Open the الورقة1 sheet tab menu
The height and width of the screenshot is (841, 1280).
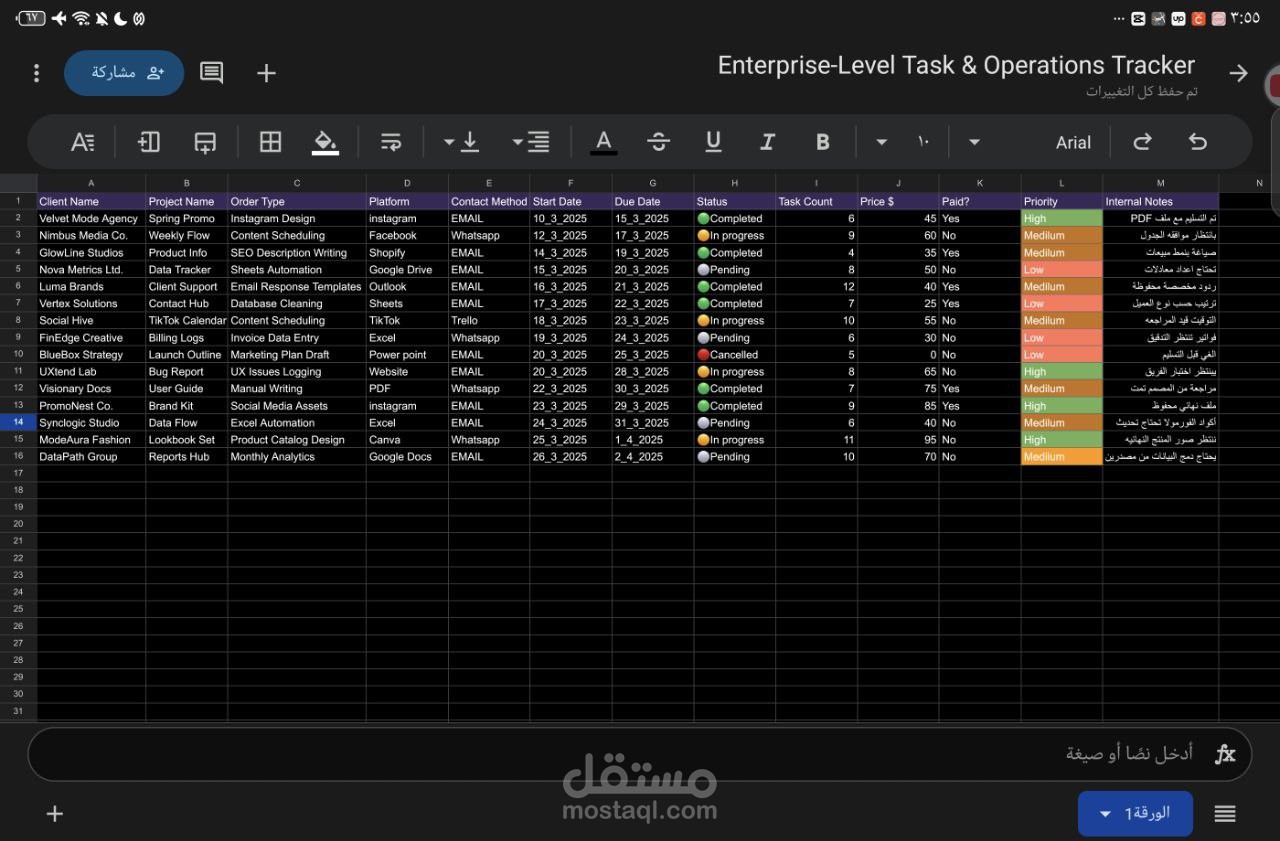[1135, 814]
